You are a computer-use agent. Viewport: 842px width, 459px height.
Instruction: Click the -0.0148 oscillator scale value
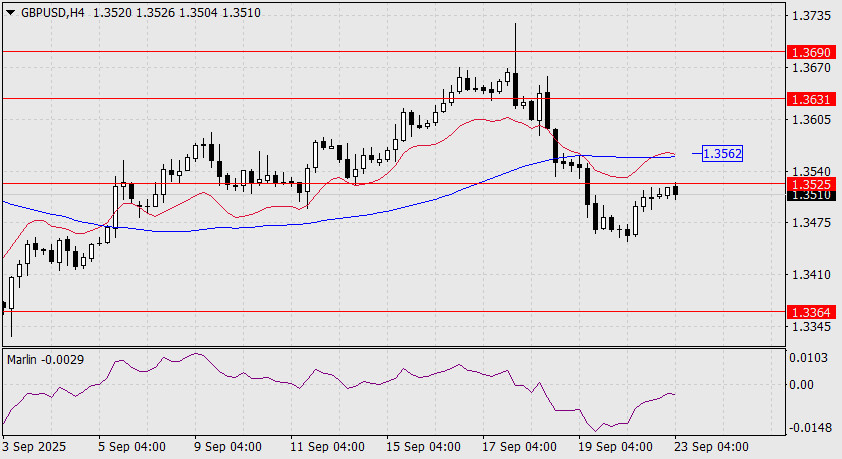click(811, 427)
